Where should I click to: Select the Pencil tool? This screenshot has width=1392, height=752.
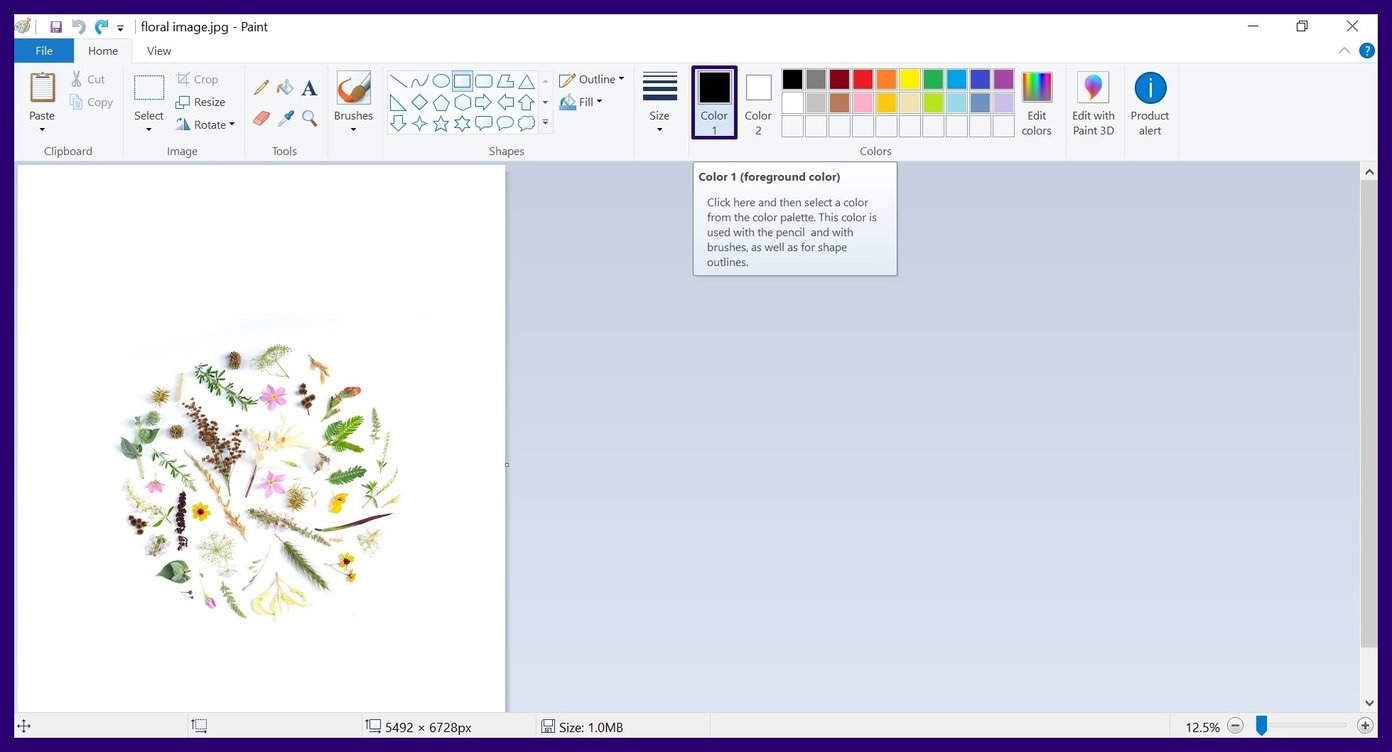pyautogui.click(x=260, y=87)
